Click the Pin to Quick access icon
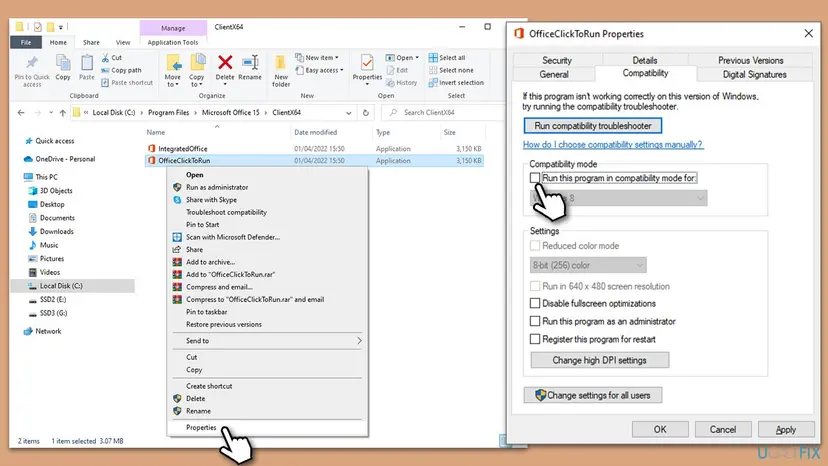 coord(32,64)
